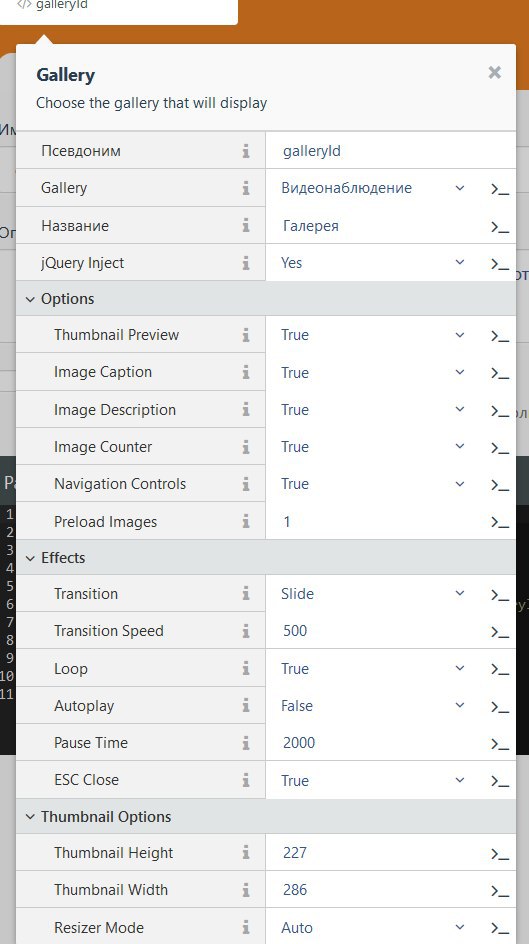Click info icon next to Псевдоним

point(246,151)
